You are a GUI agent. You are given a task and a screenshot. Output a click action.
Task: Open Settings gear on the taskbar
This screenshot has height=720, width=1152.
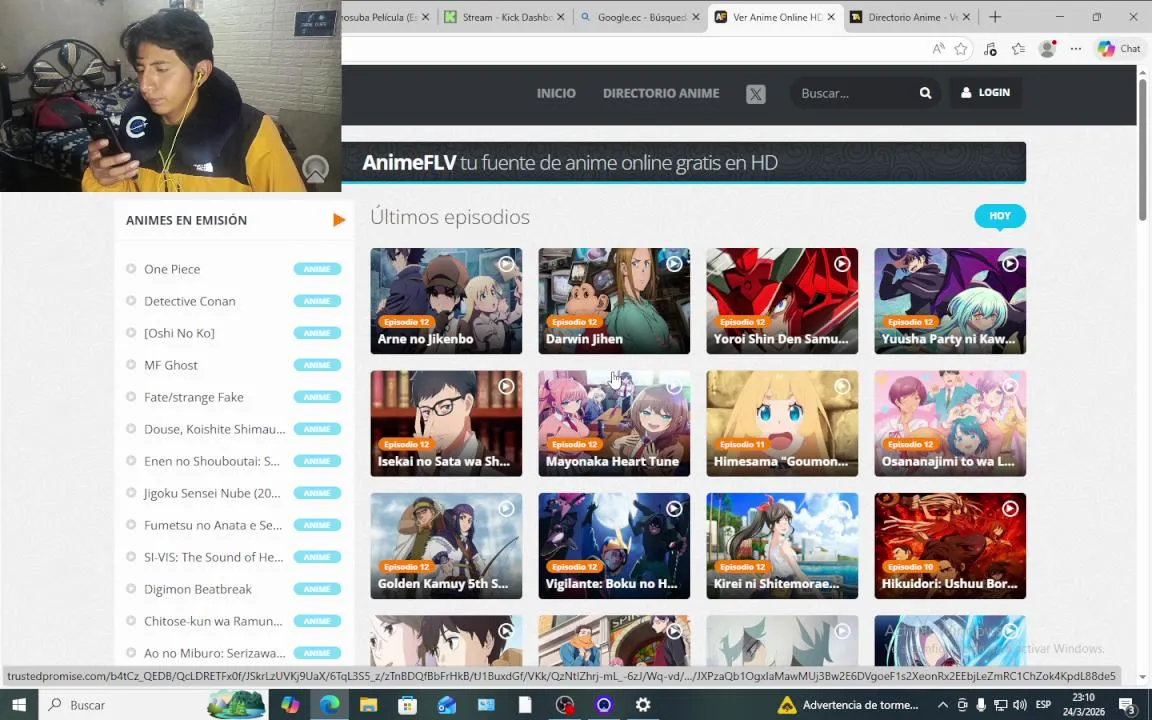[x=643, y=705]
